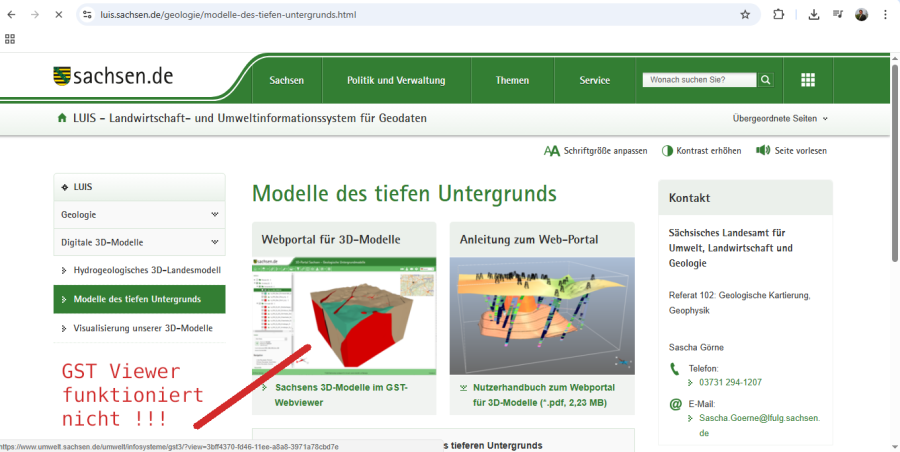Viewport: 900px width, 452px height.
Task: Open Chrome extensions puzzle icon
Action: click(779, 15)
